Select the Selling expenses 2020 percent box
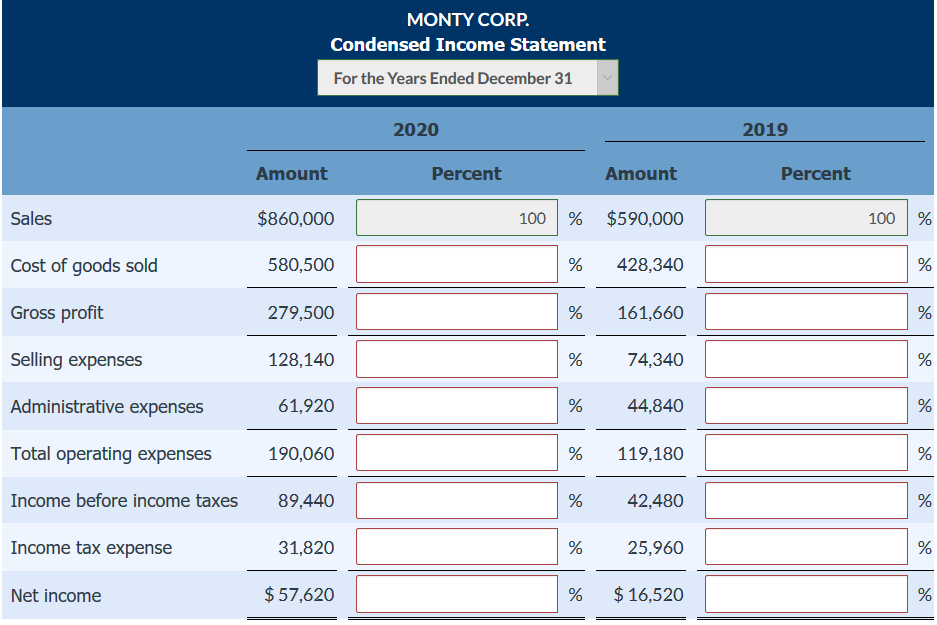 coord(456,358)
